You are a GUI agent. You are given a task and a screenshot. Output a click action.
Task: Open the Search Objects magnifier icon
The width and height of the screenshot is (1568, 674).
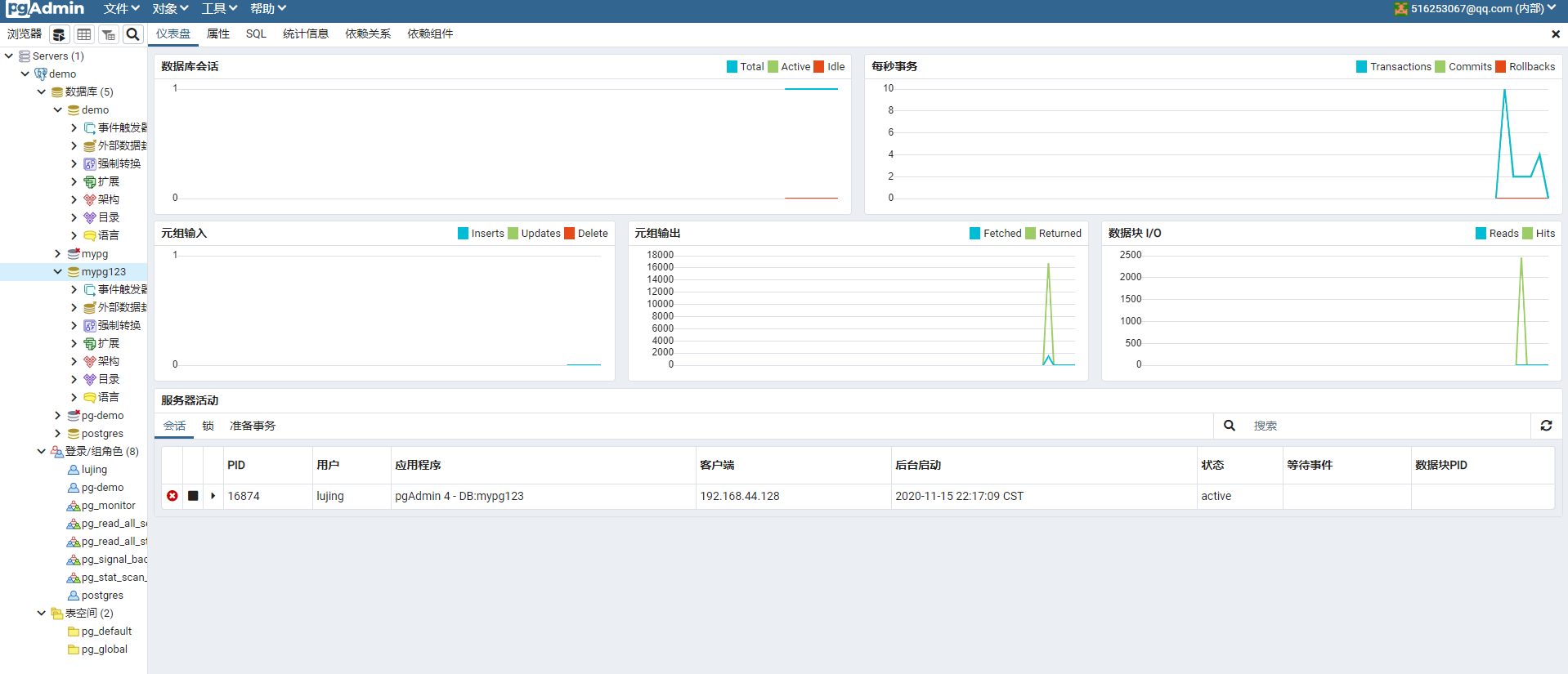(x=132, y=34)
